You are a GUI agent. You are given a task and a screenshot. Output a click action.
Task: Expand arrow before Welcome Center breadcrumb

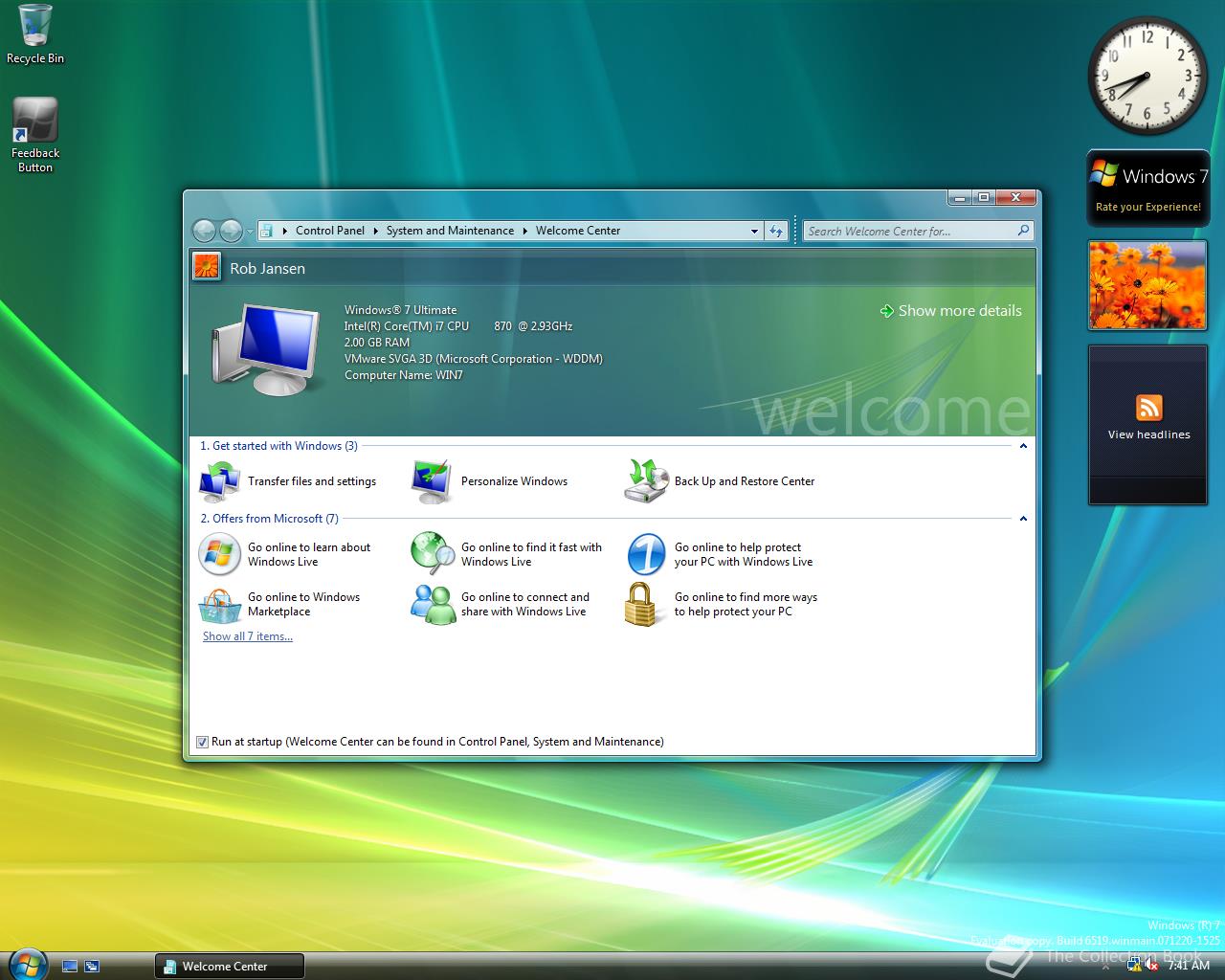tap(525, 231)
